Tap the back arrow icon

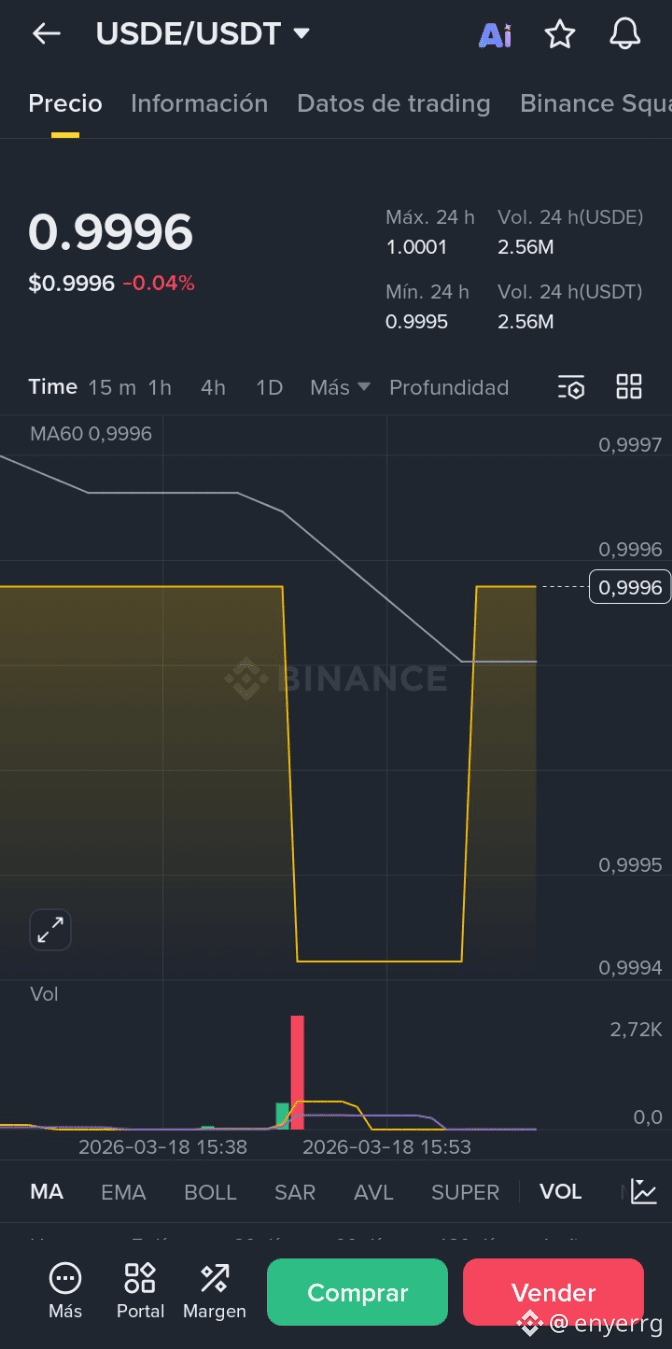tap(46, 34)
